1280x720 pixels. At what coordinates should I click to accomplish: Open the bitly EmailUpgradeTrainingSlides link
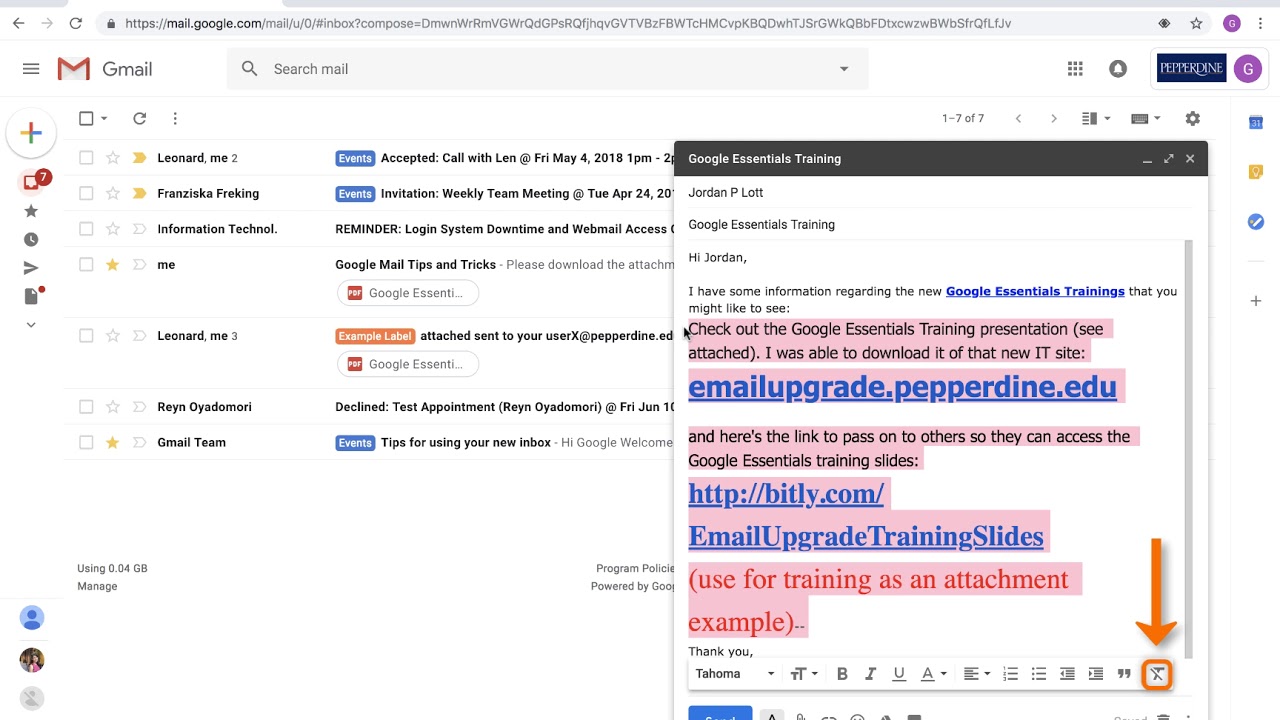(866, 515)
